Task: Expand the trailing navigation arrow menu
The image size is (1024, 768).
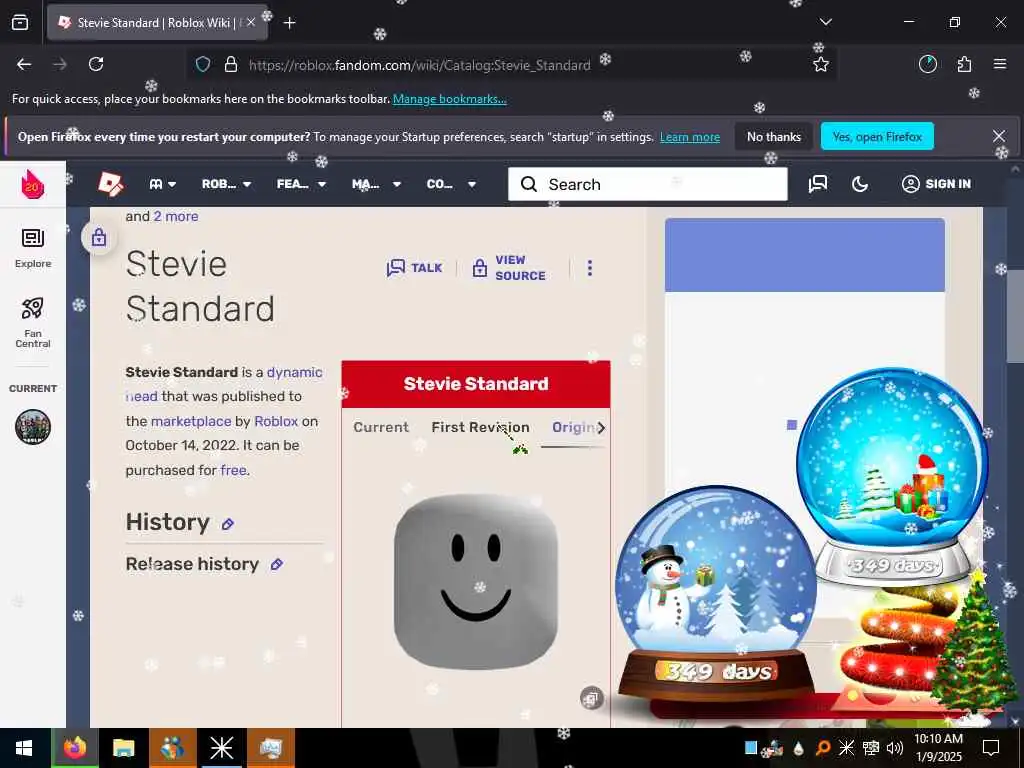Action: click(472, 184)
